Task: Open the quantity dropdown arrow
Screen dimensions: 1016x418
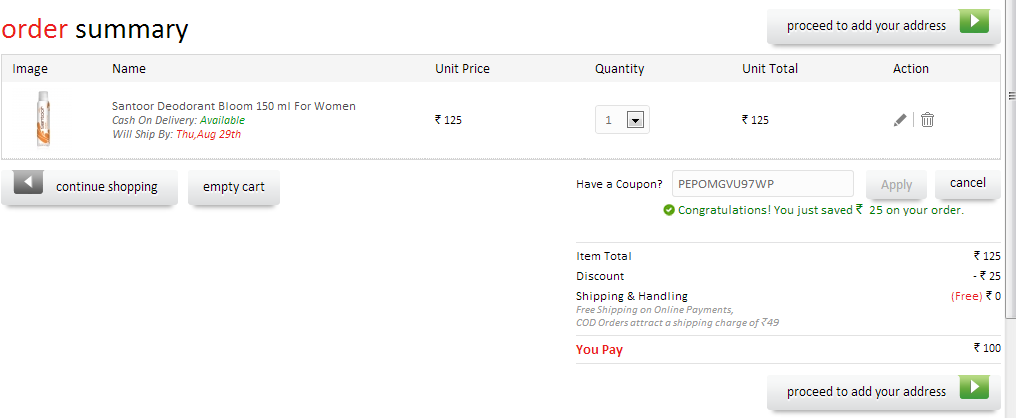Action: tap(635, 120)
